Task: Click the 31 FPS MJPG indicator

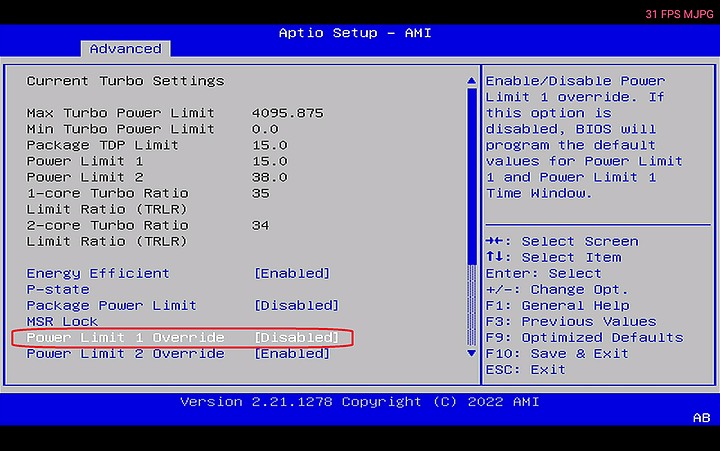Action: click(x=679, y=14)
